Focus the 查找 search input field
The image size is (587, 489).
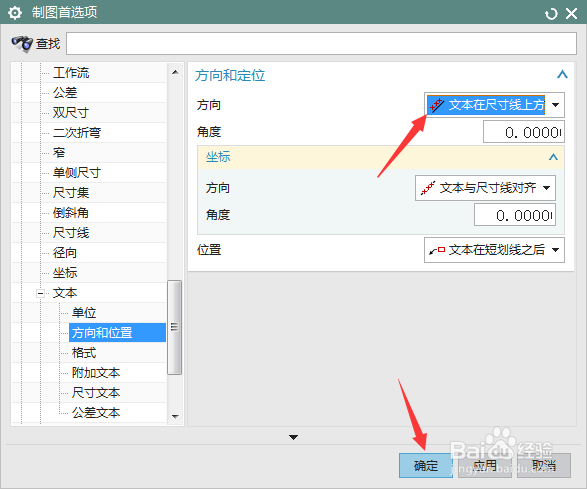[x=321, y=43]
